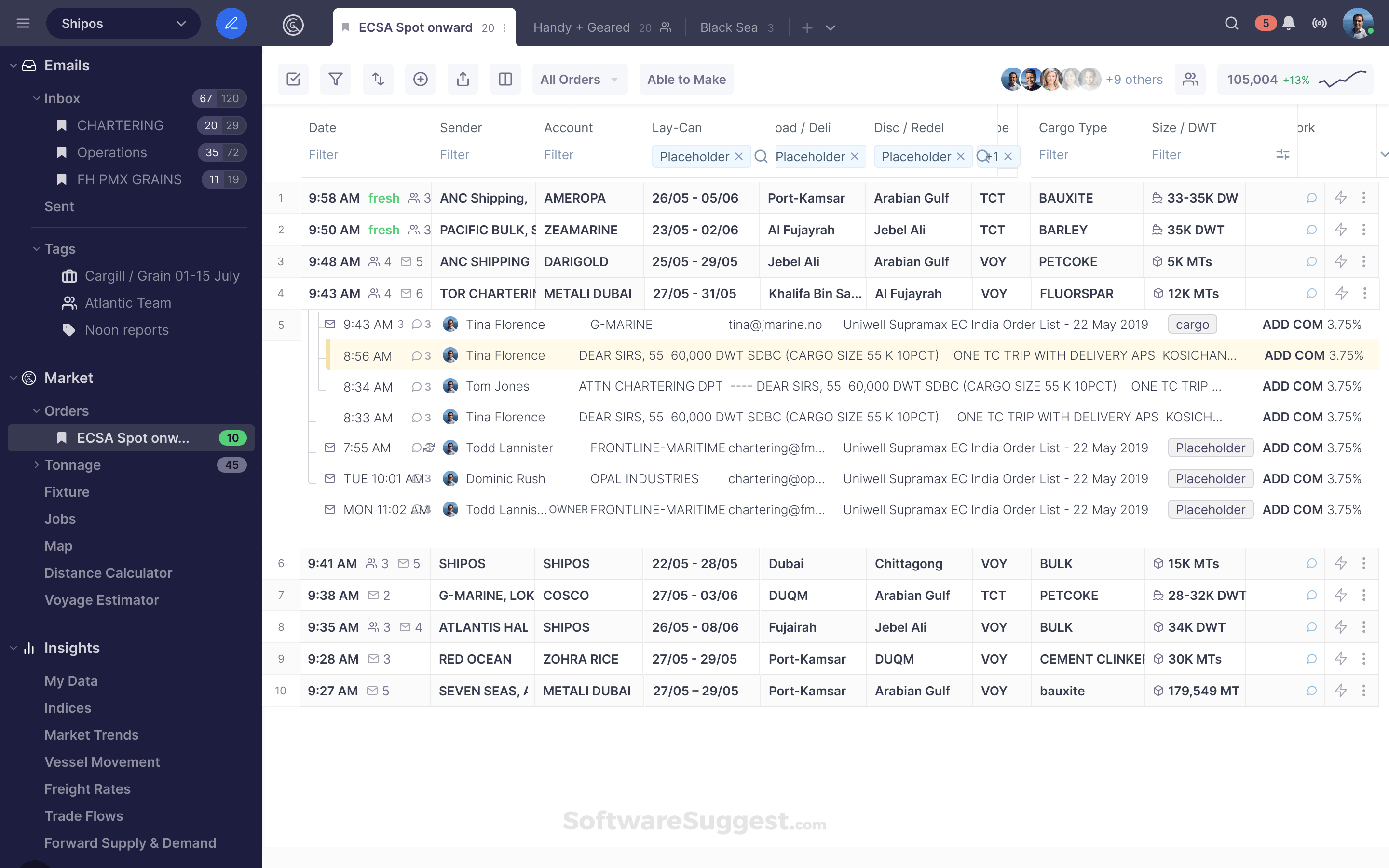This screenshot has width=1389, height=868.
Task: Click the lightning icon on the BAUXITE row
Action: [1341, 198]
